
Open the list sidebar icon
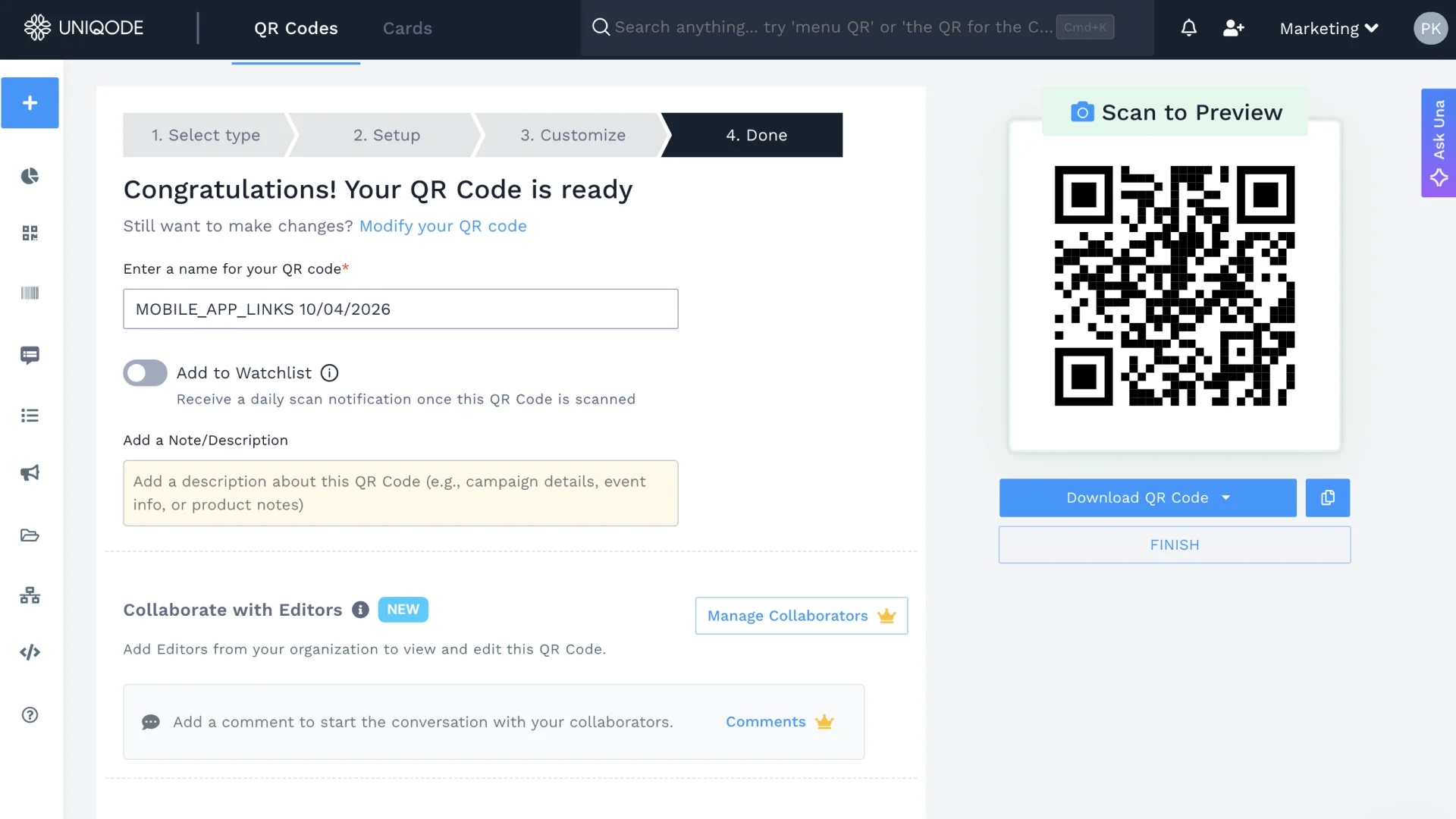[x=30, y=416]
